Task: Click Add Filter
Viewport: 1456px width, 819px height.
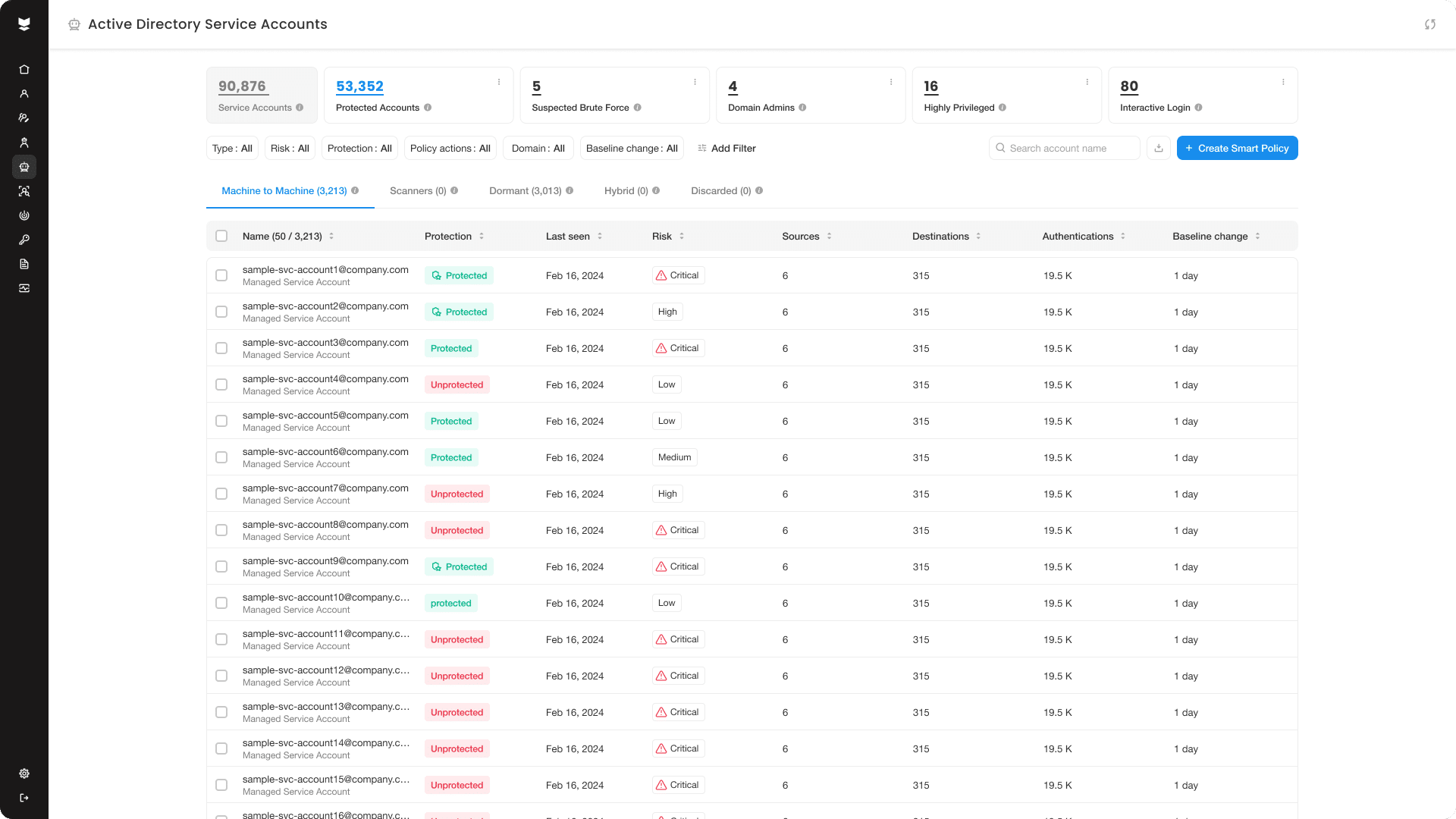Action: pos(726,148)
